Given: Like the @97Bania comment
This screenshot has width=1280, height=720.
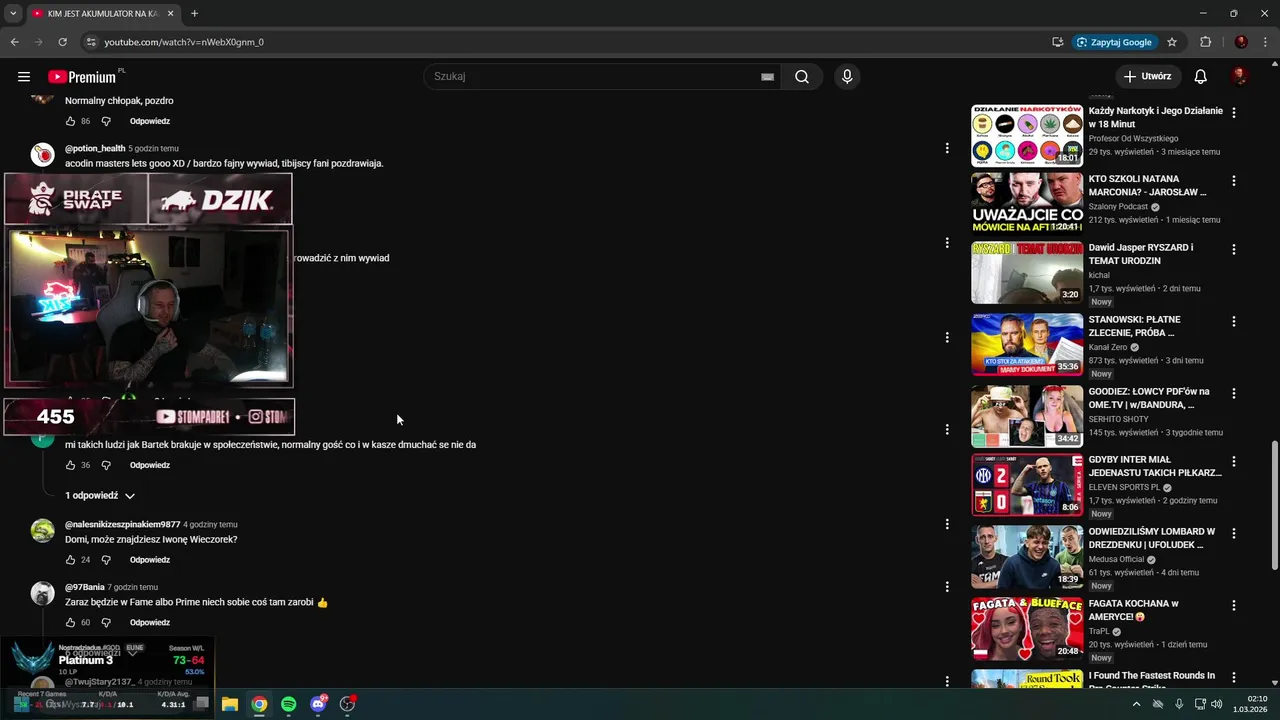Looking at the screenshot, I should 70,622.
